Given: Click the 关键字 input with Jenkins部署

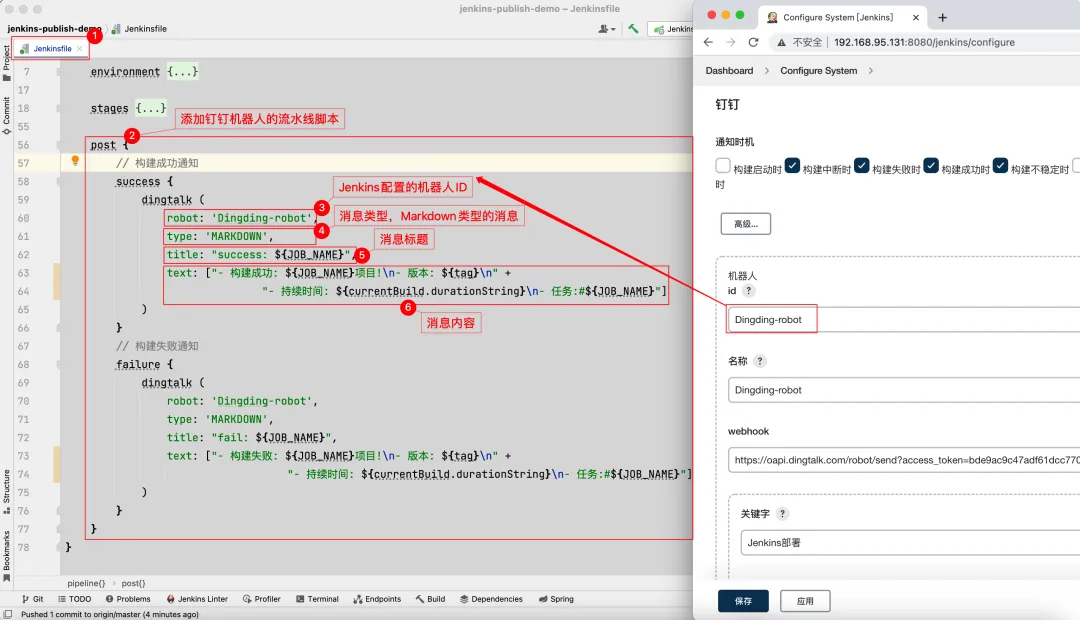Looking at the screenshot, I should point(910,543).
